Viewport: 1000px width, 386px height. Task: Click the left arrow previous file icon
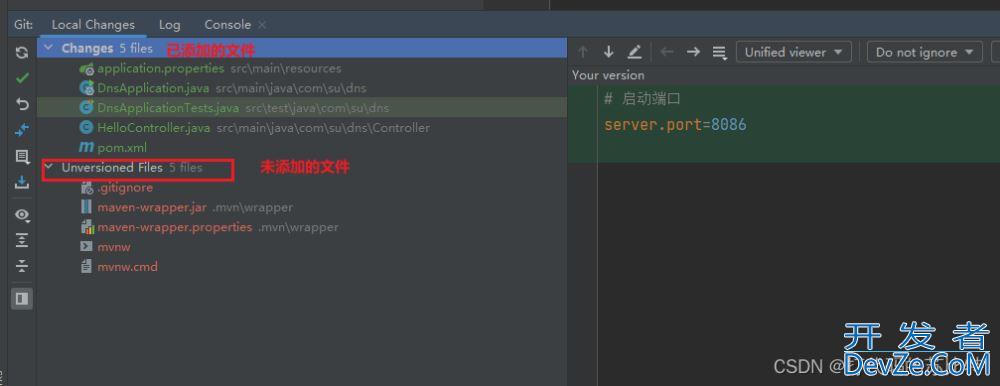667,52
